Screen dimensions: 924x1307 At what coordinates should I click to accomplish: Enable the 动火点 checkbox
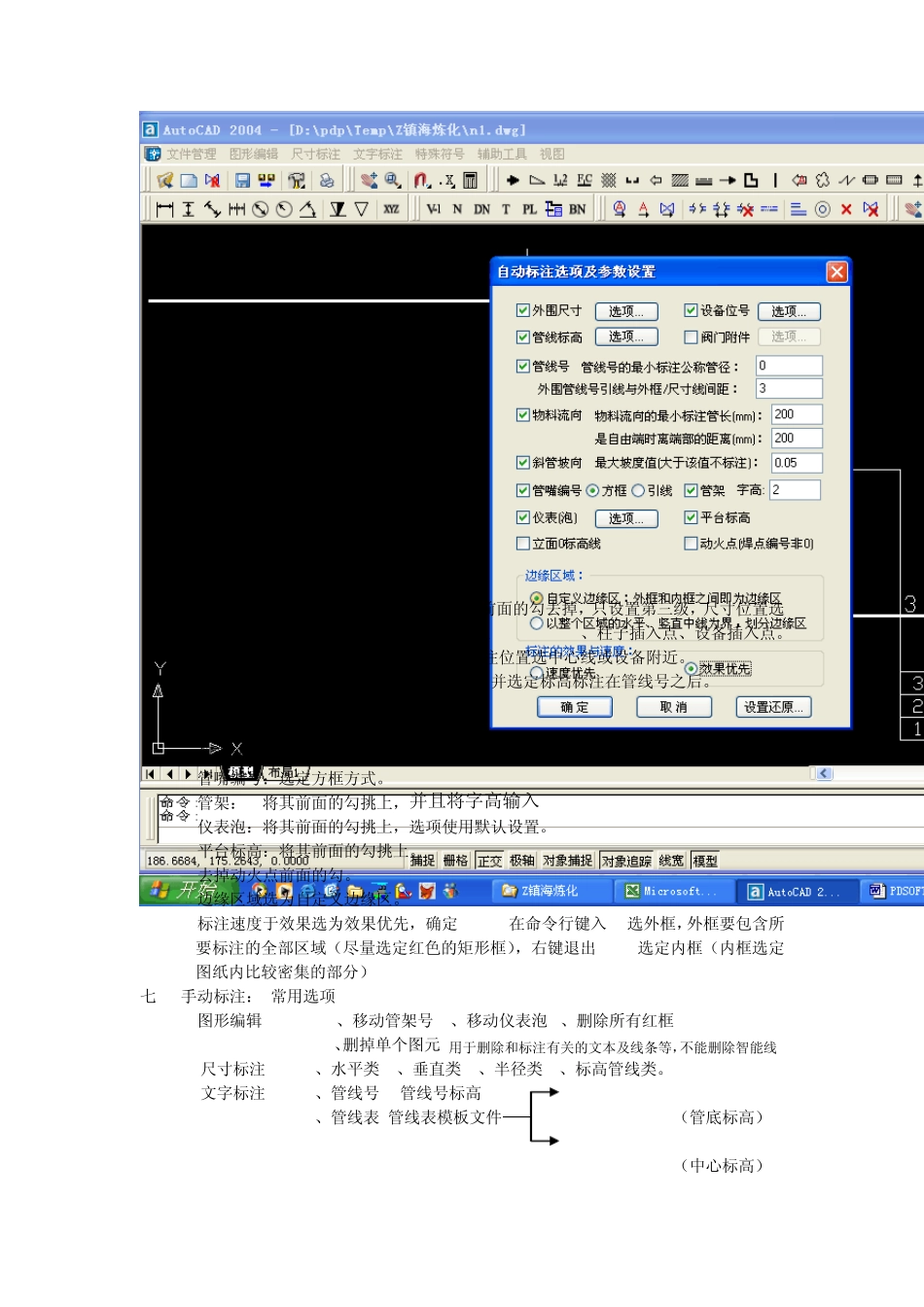tap(691, 543)
